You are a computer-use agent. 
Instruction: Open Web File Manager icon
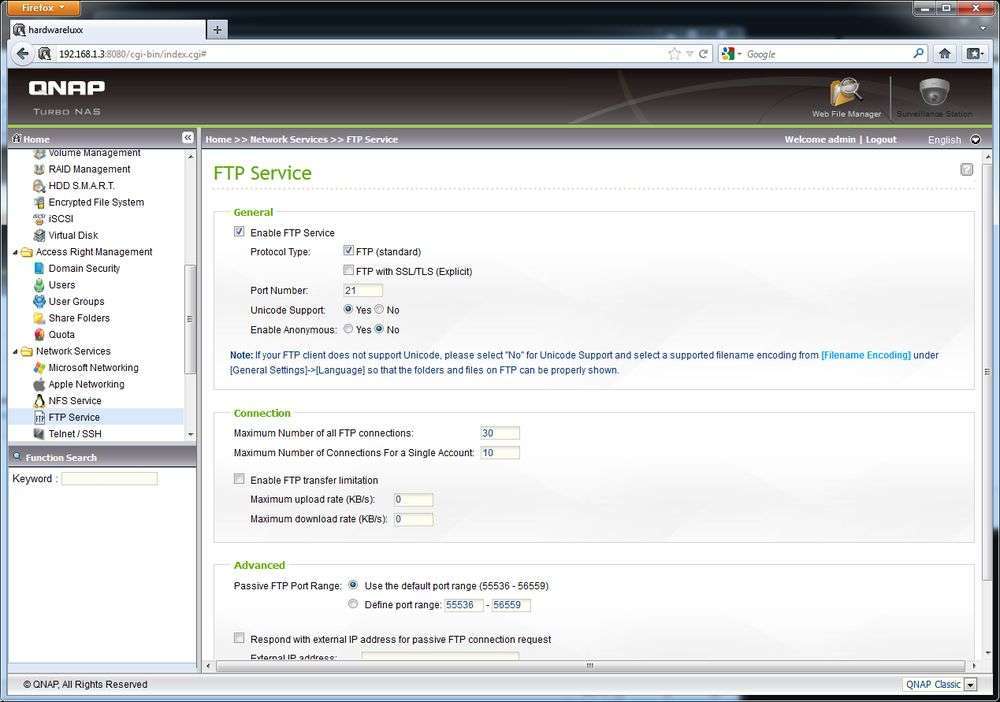coord(846,93)
